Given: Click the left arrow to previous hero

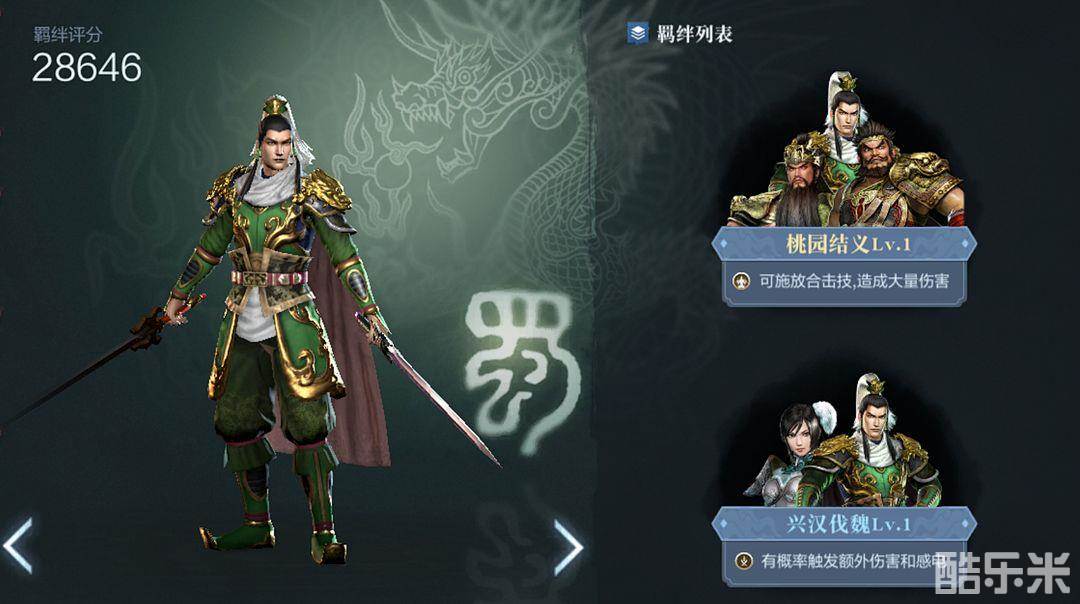Looking at the screenshot, I should click(18, 546).
